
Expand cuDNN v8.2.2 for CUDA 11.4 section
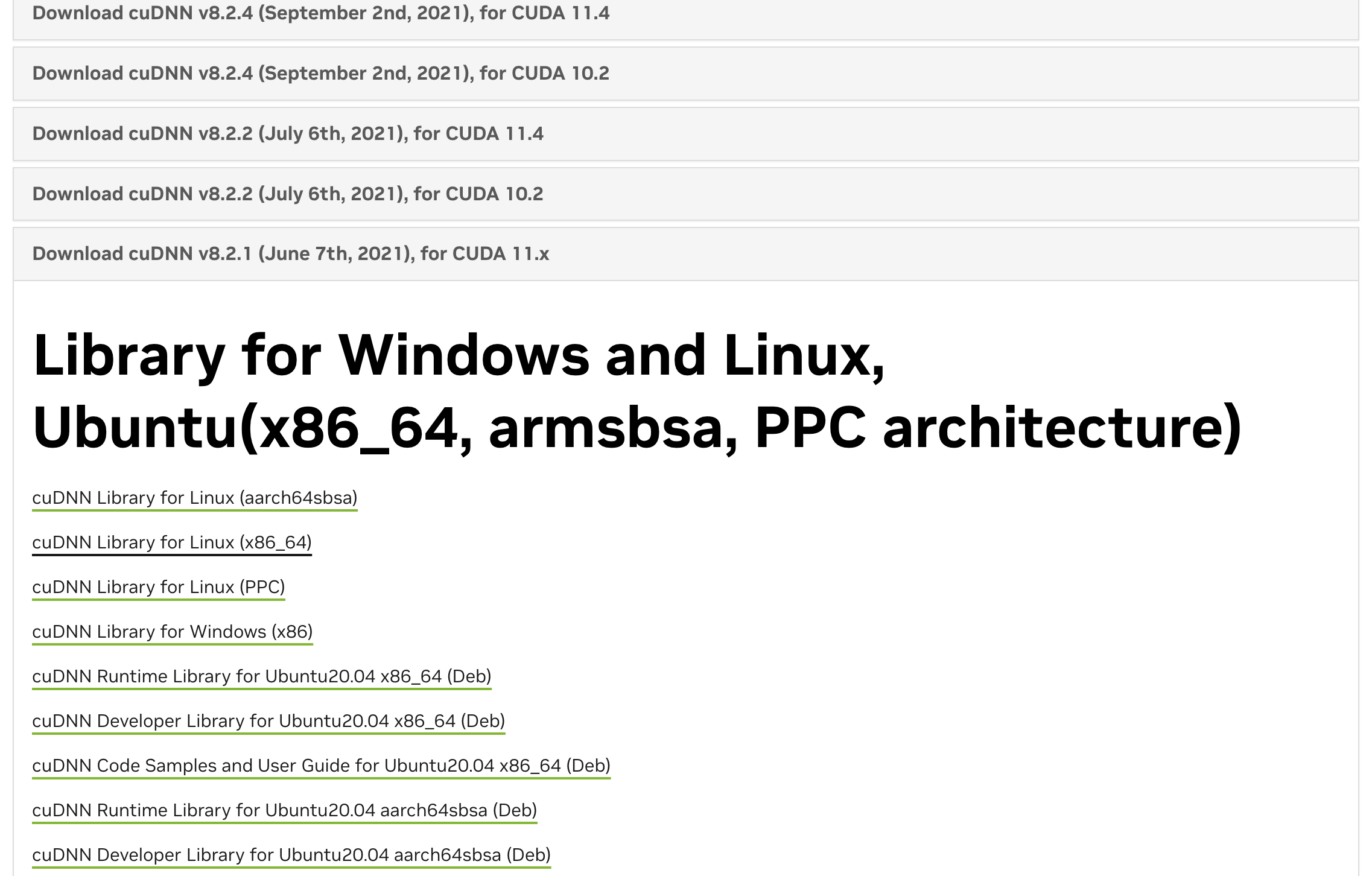pyautogui.click(x=685, y=134)
